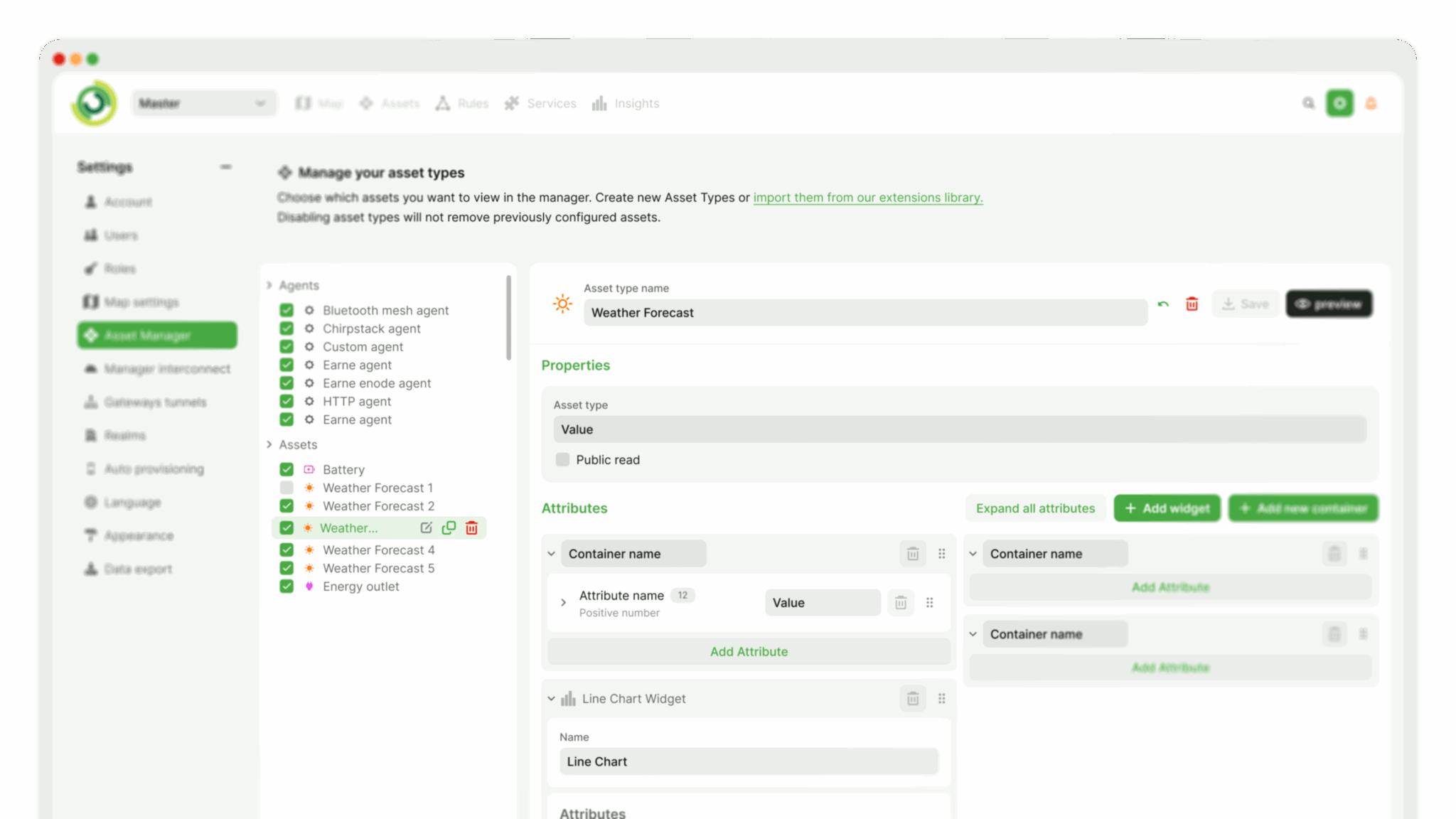Delete the selected Weather... row
Screen dimensions: 1456x819
[x=471, y=528]
